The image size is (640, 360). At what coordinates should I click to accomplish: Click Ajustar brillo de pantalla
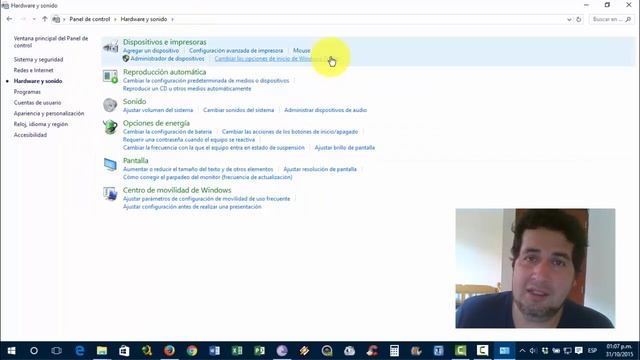pos(345,148)
